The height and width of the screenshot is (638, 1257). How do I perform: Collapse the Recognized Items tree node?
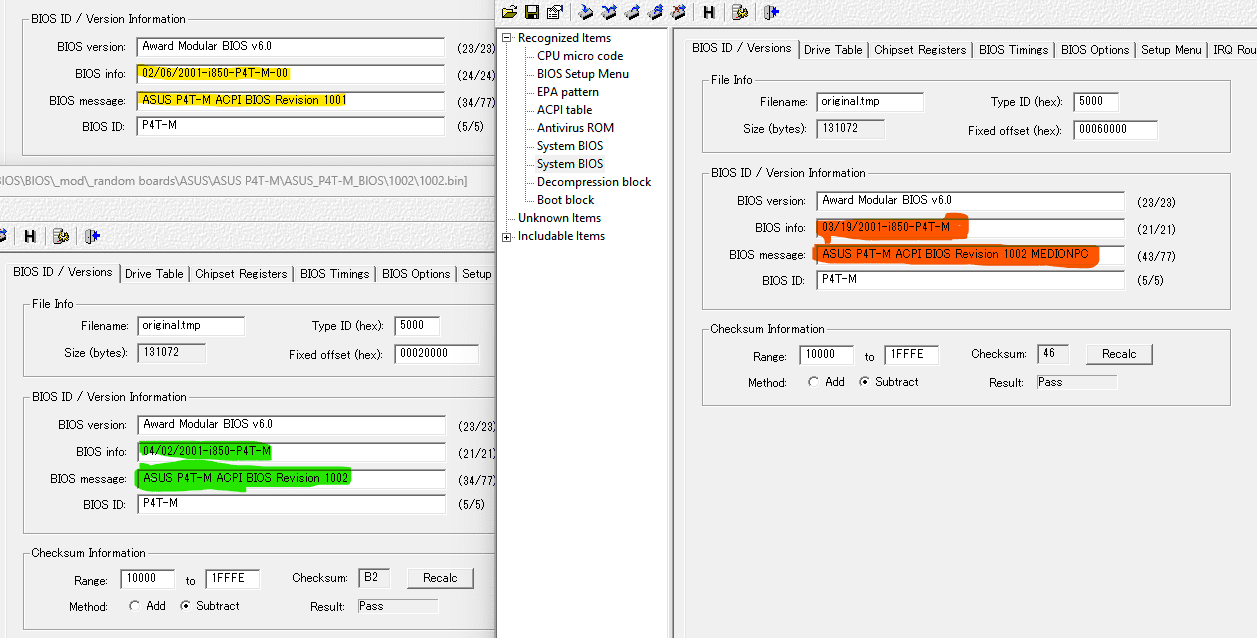507,38
